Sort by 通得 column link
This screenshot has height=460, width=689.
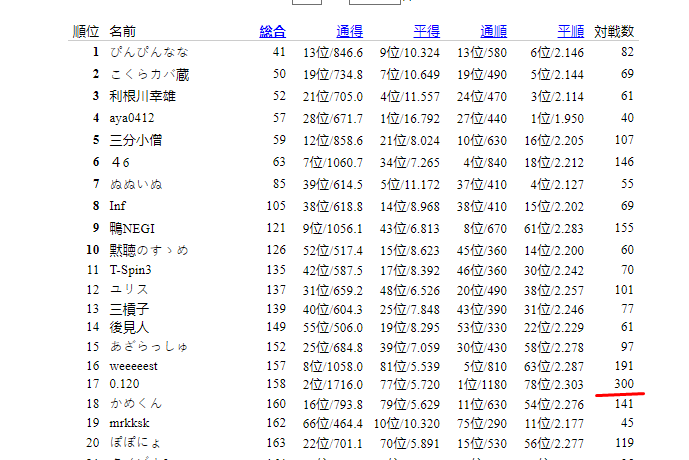(x=349, y=32)
